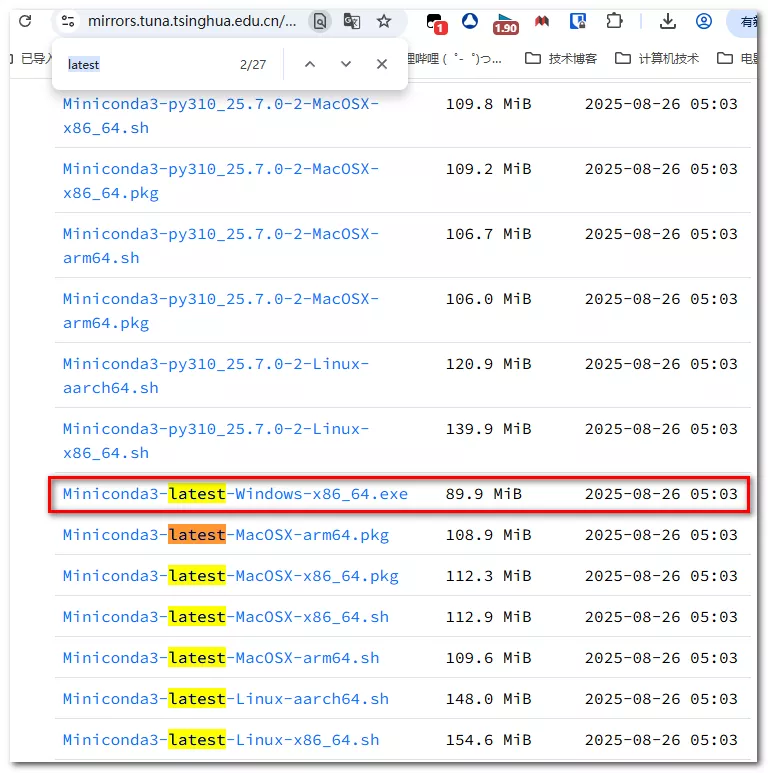768x773 pixels.
Task: Click the size value 112.3 MiB
Action: point(489,576)
